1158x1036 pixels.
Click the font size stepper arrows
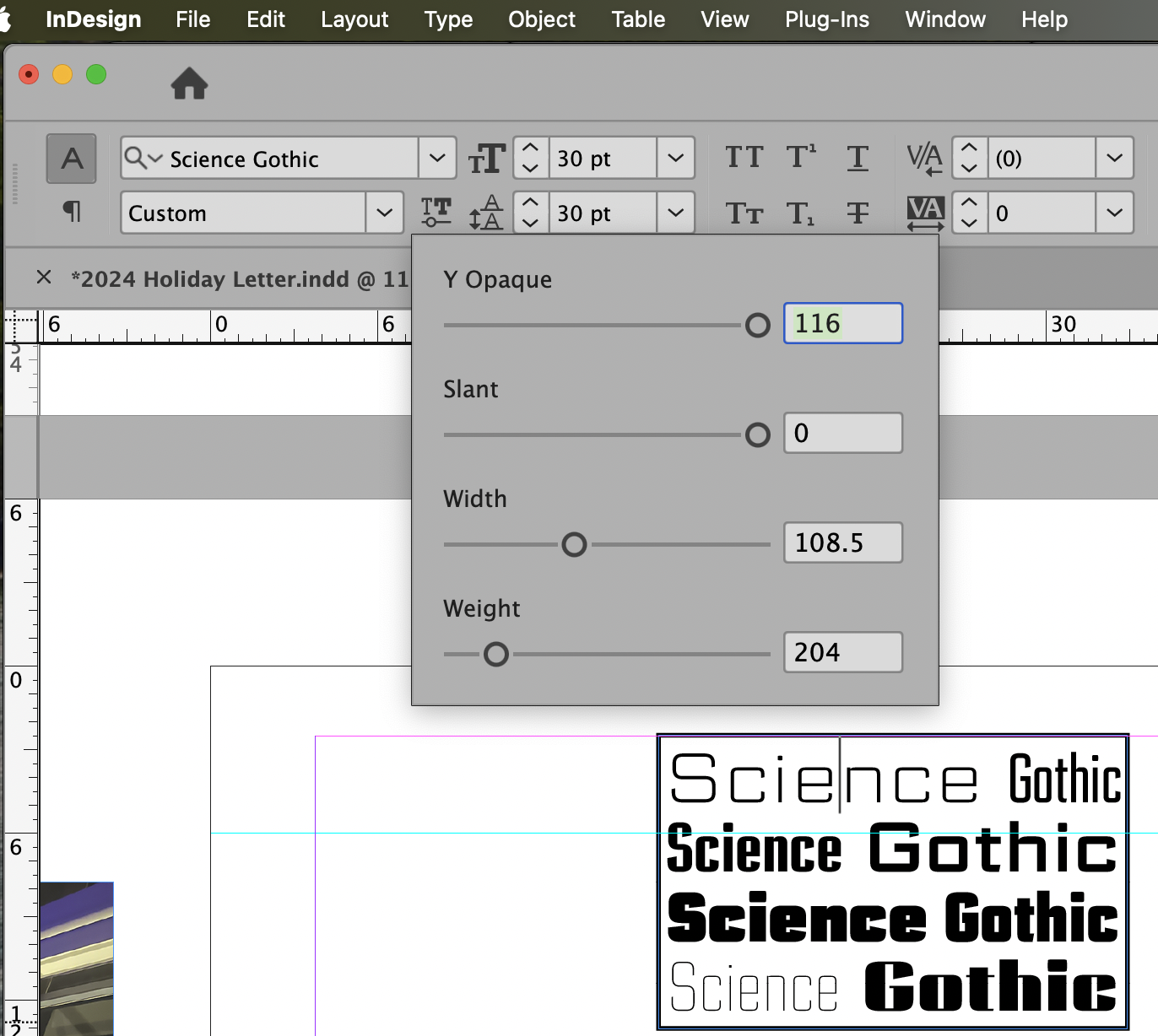[x=531, y=158]
